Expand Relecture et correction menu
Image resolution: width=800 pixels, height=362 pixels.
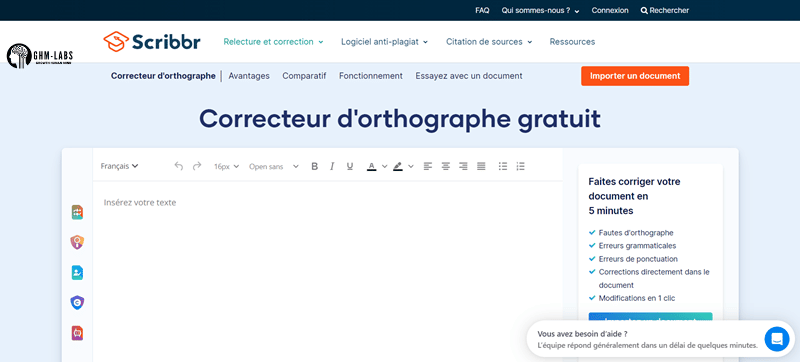(x=273, y=42)
